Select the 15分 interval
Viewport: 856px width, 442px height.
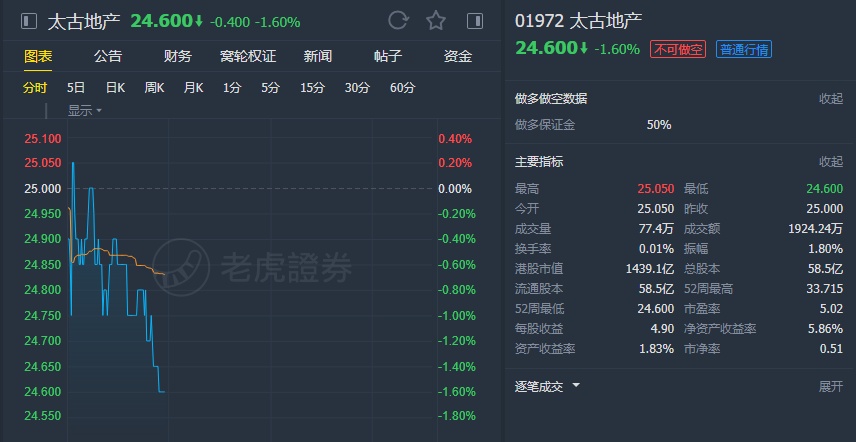coord(312,88)
